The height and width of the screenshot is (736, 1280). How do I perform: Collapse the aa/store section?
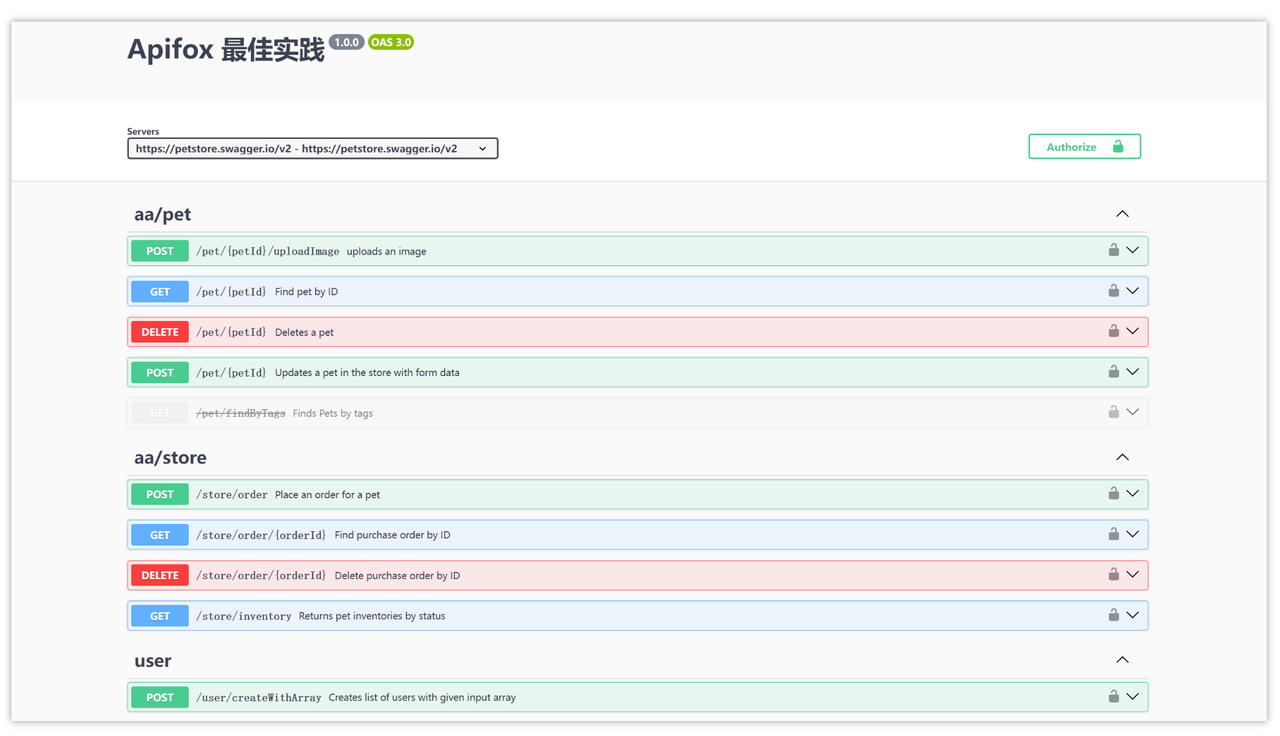(1122, 457)
